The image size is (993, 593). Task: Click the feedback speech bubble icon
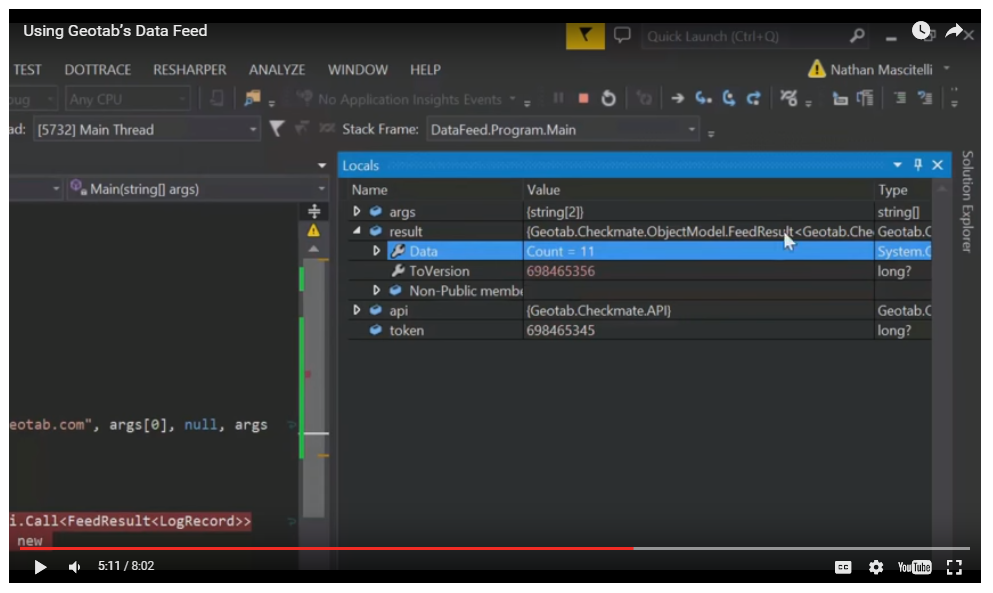pyautogui.click(x=622, y=36)
